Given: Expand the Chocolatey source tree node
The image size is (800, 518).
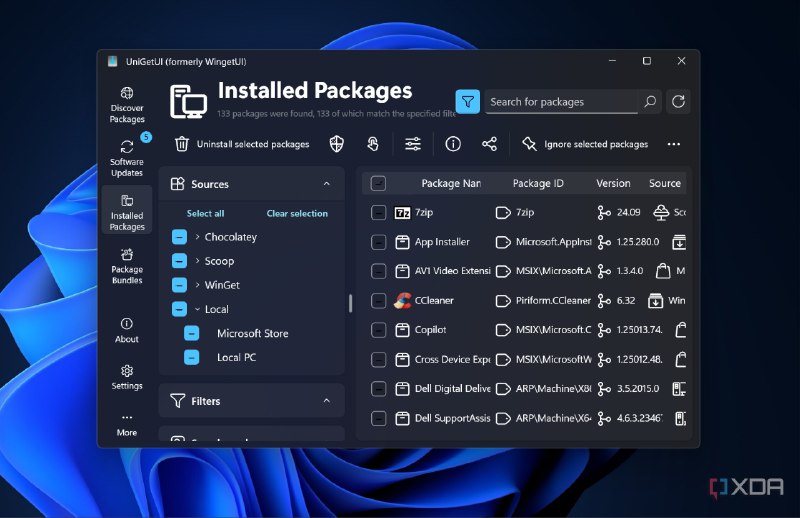Looking at the screenshot, I should click(198, 237).
